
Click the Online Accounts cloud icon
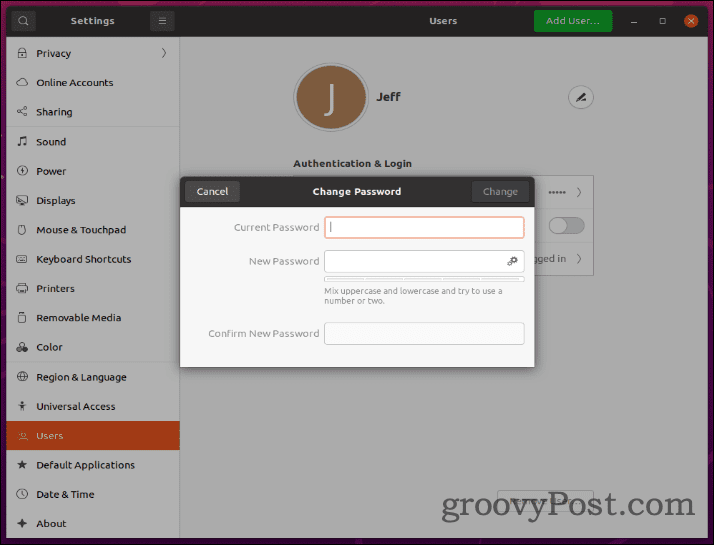pyautogui.click(x=22, y=83)
